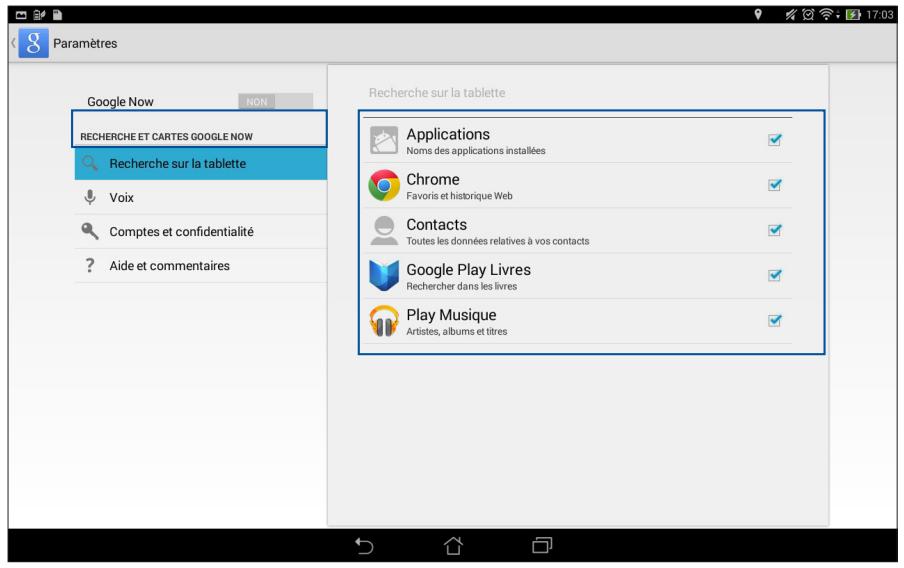Select Recherche sur la tablette menu item
The height and width of the screenshot is (568, 904).
pyautogui.click(x=201, y=164)
